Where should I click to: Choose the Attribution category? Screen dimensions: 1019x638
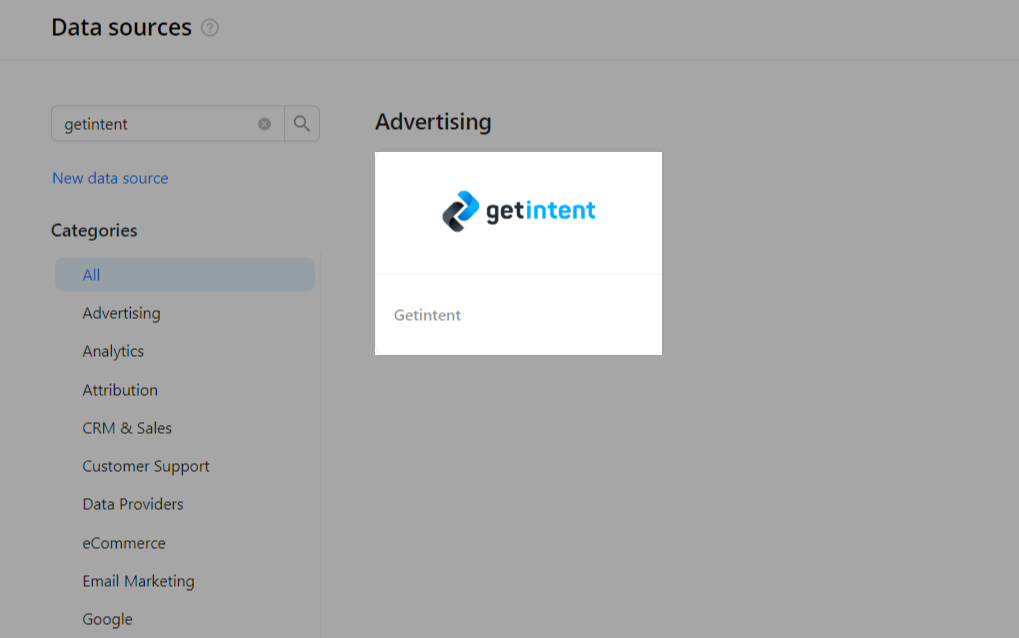coord(120,390)
